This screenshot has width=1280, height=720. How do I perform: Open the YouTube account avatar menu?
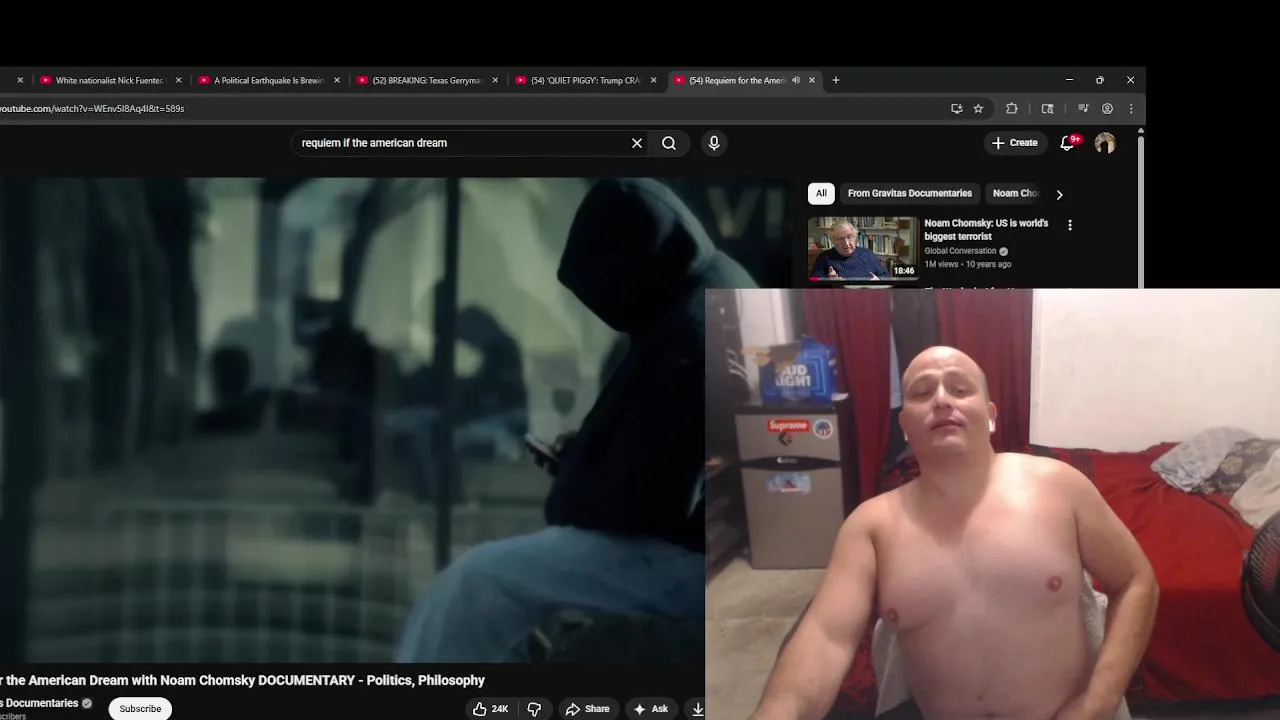pyautogui.click(x=1105, y=143)
